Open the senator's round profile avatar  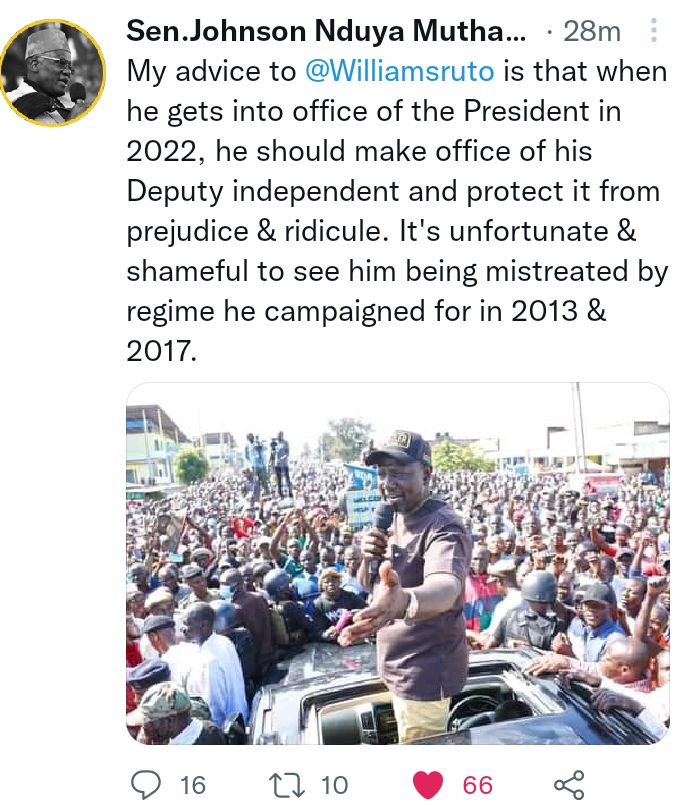point(53,73)
